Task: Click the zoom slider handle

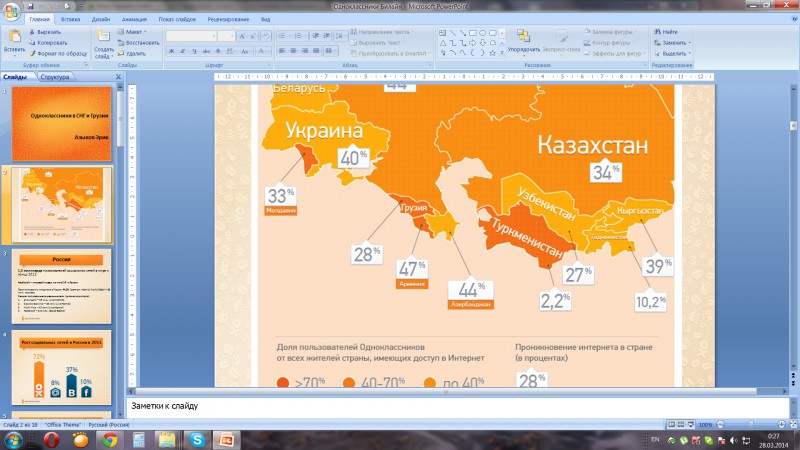Action: [x=751, y=424]
